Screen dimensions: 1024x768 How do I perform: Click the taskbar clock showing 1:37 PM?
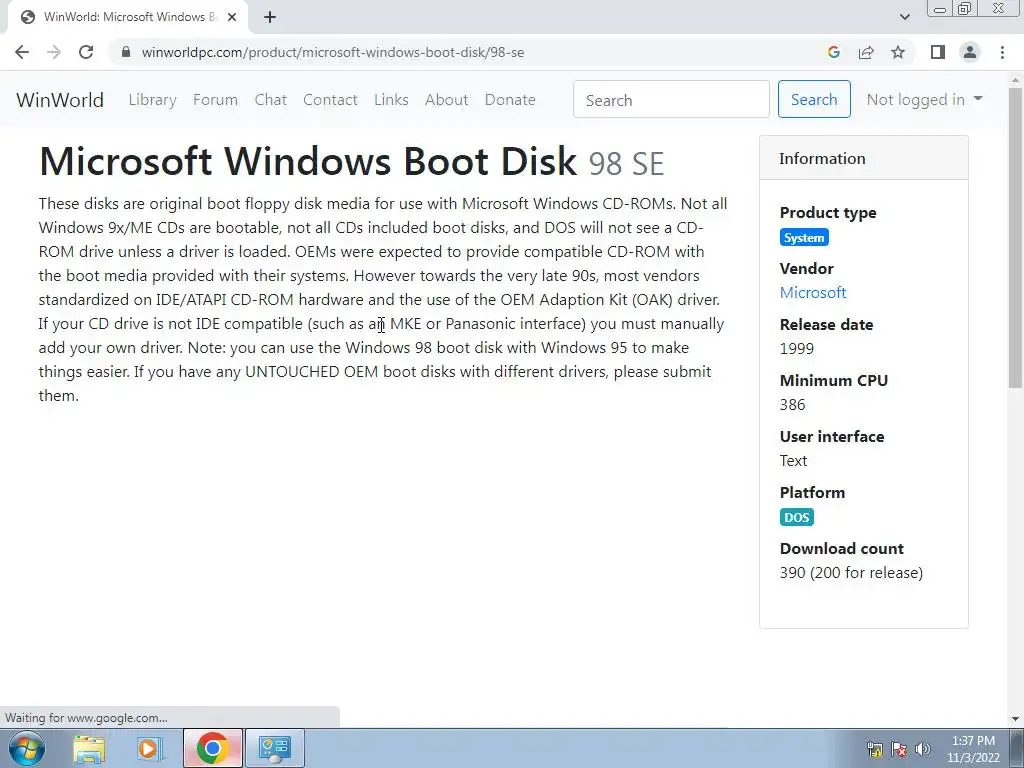point(973,749)
